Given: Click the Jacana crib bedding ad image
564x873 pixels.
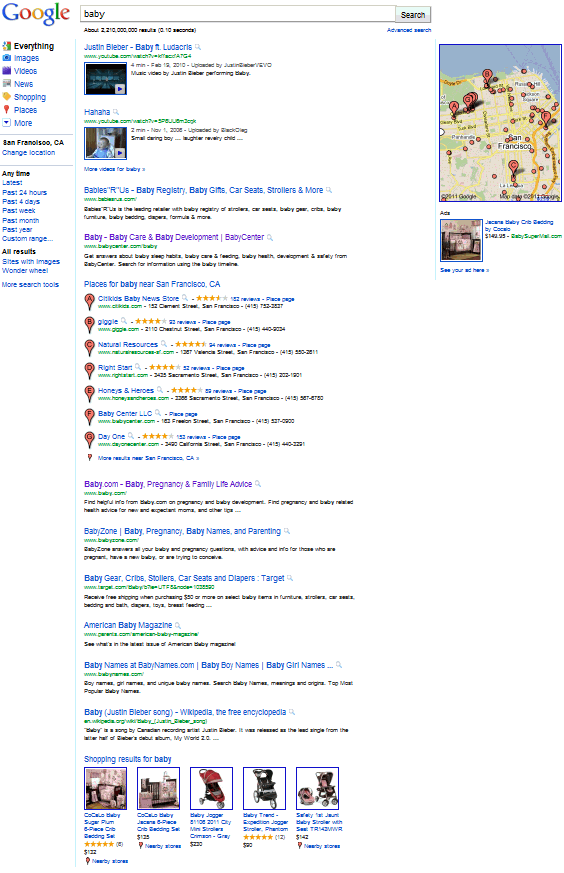Looking at the screenshot, I should click(x=461, y=240).
